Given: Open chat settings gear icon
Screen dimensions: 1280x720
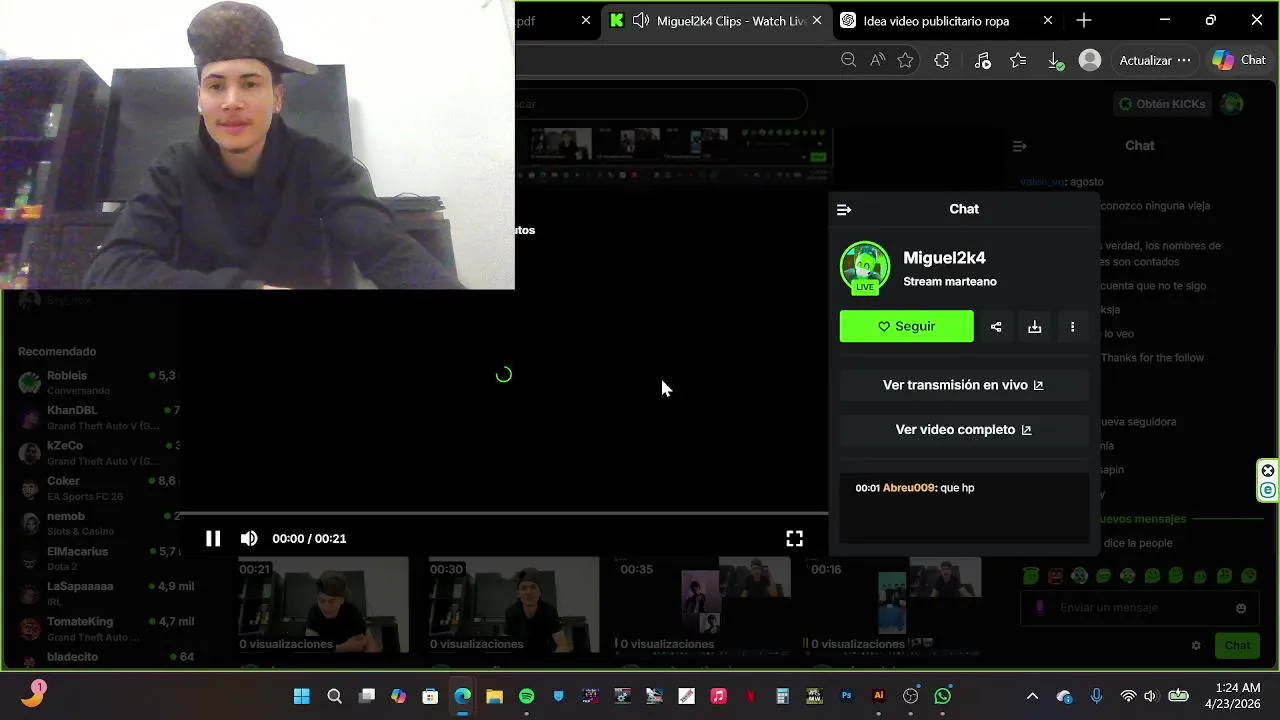Looking at the screenshot, I should [x=1196, y=645].
